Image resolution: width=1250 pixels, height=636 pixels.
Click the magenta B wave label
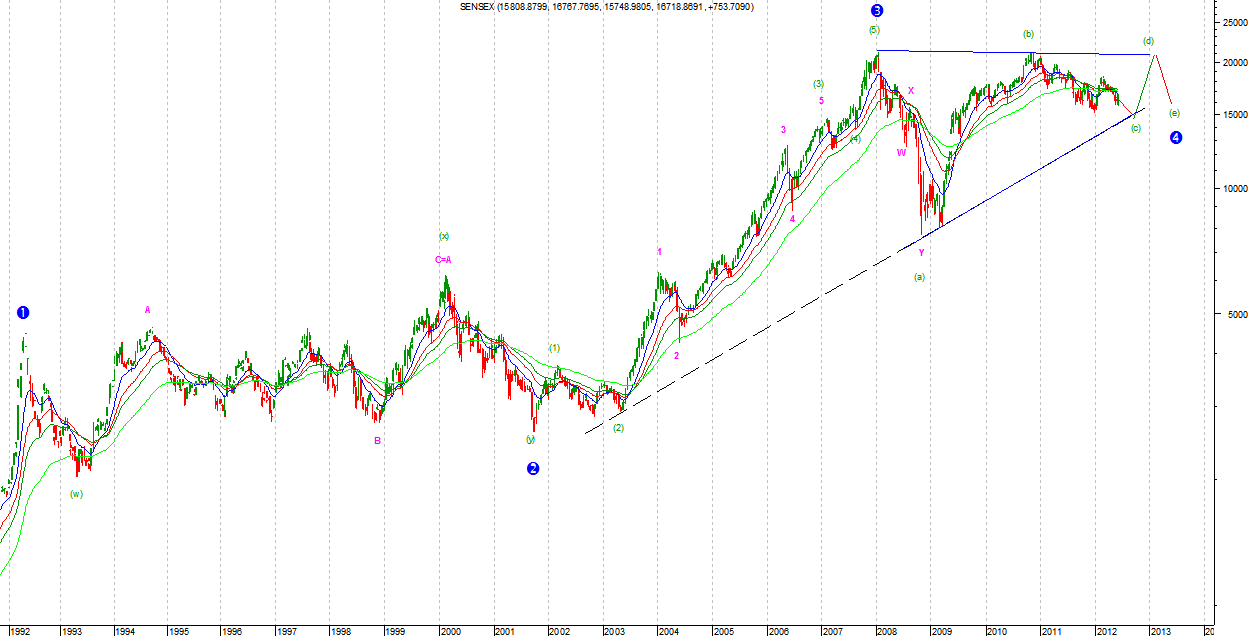pos(377,440)
